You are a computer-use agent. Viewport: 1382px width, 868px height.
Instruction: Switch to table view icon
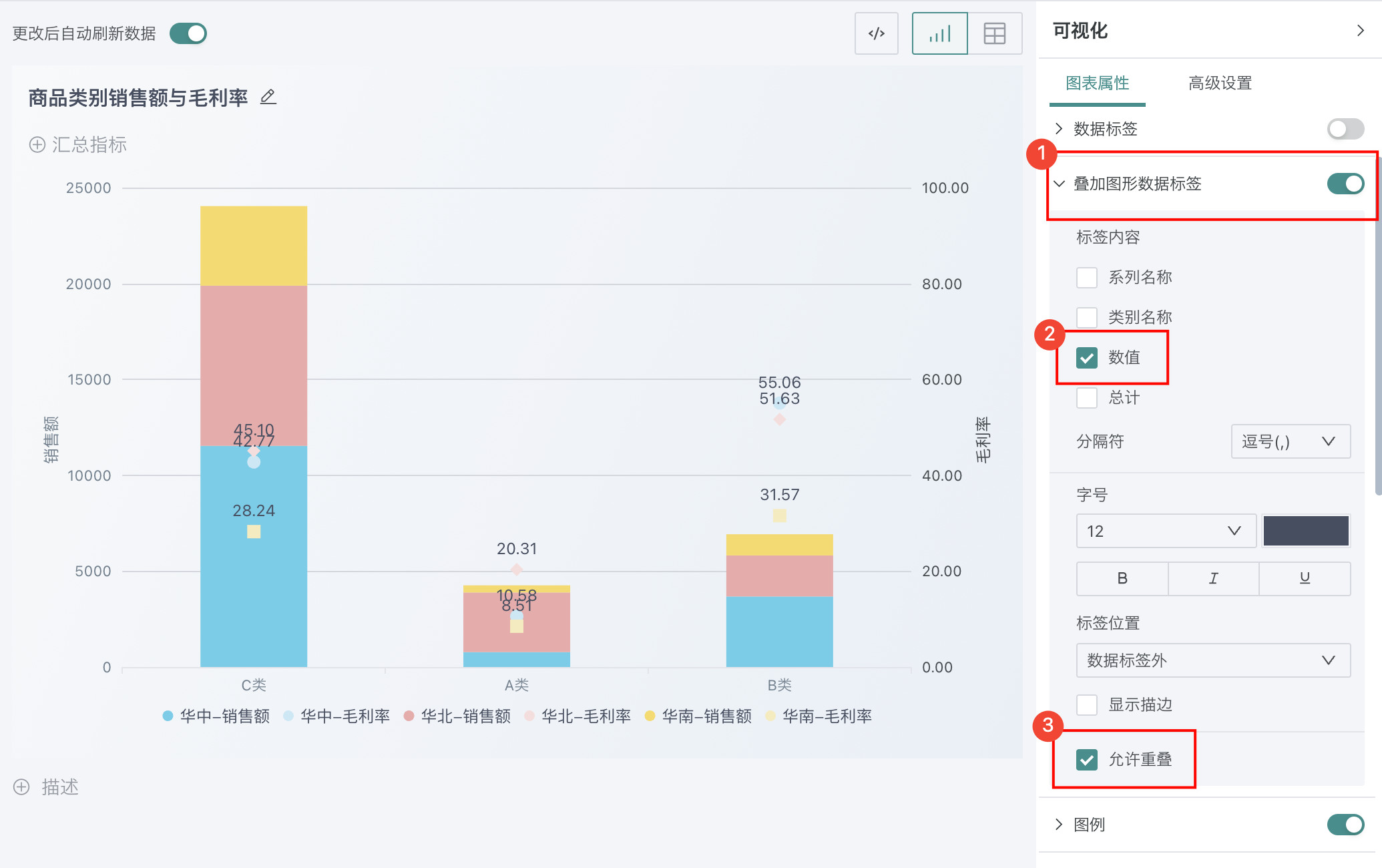tap(994, 33)
